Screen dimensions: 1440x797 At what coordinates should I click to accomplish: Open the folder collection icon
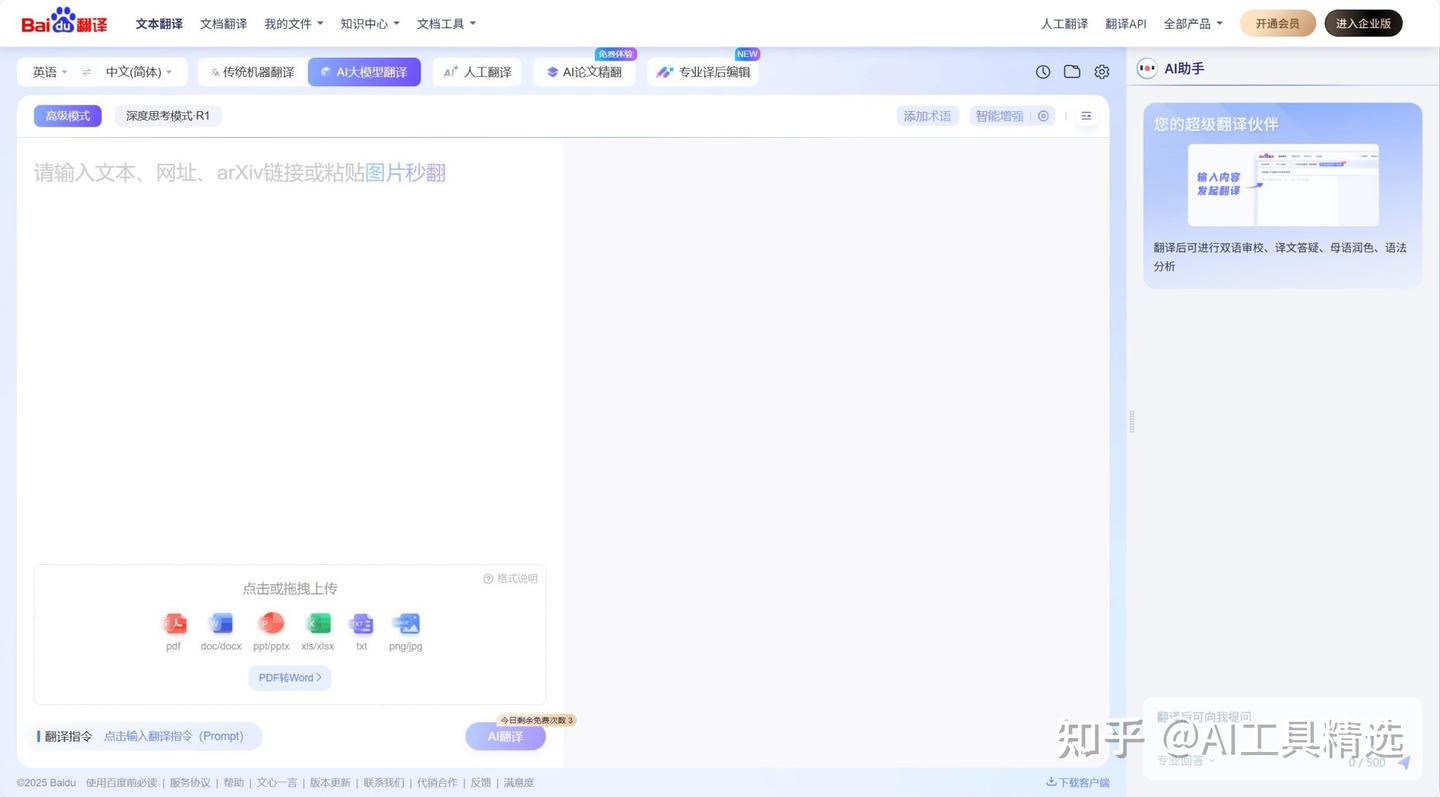click(x=1072, y=72)
